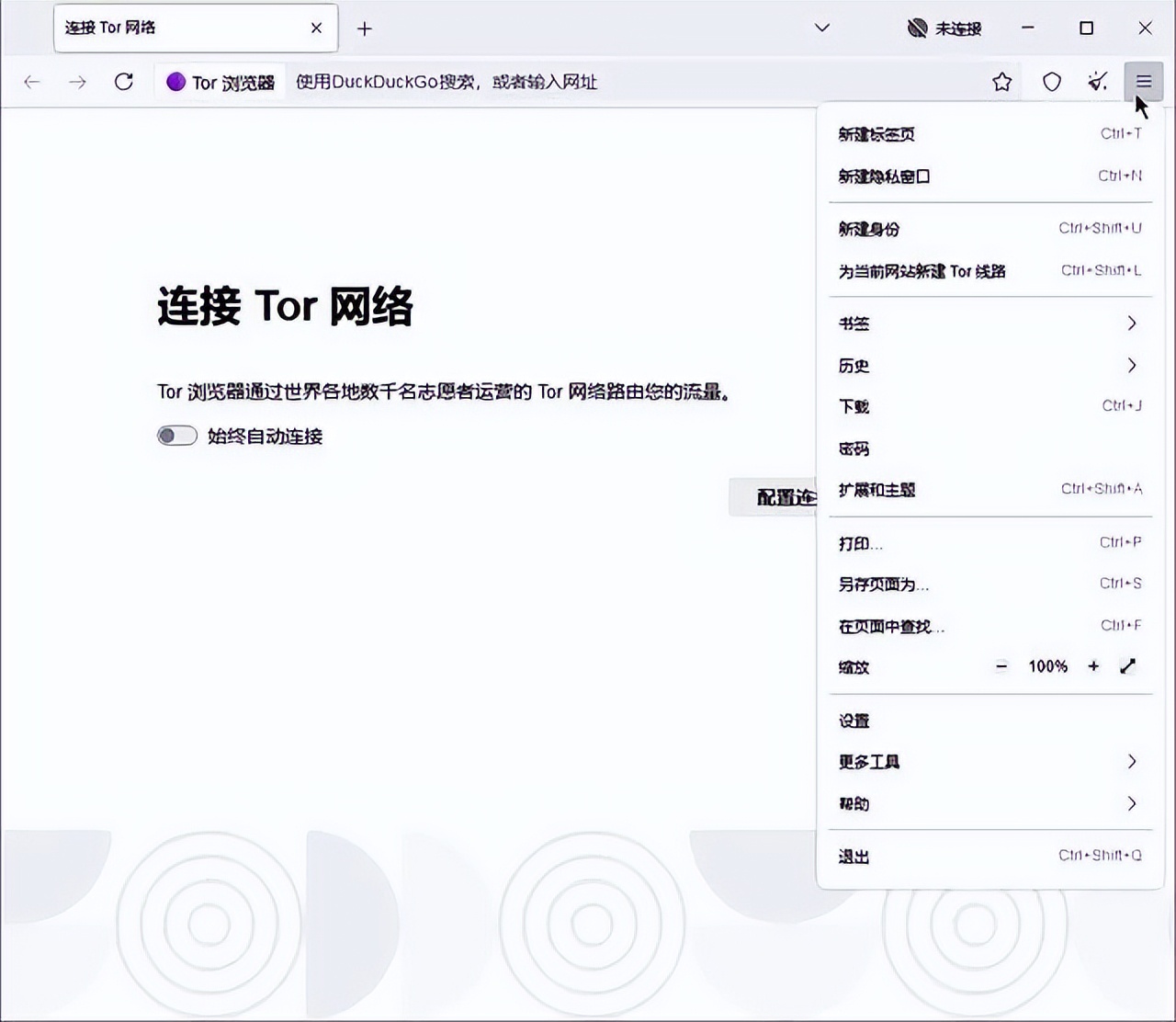Open the security level shield icon
The image size is (1176, 1022).
point(1052,83)
